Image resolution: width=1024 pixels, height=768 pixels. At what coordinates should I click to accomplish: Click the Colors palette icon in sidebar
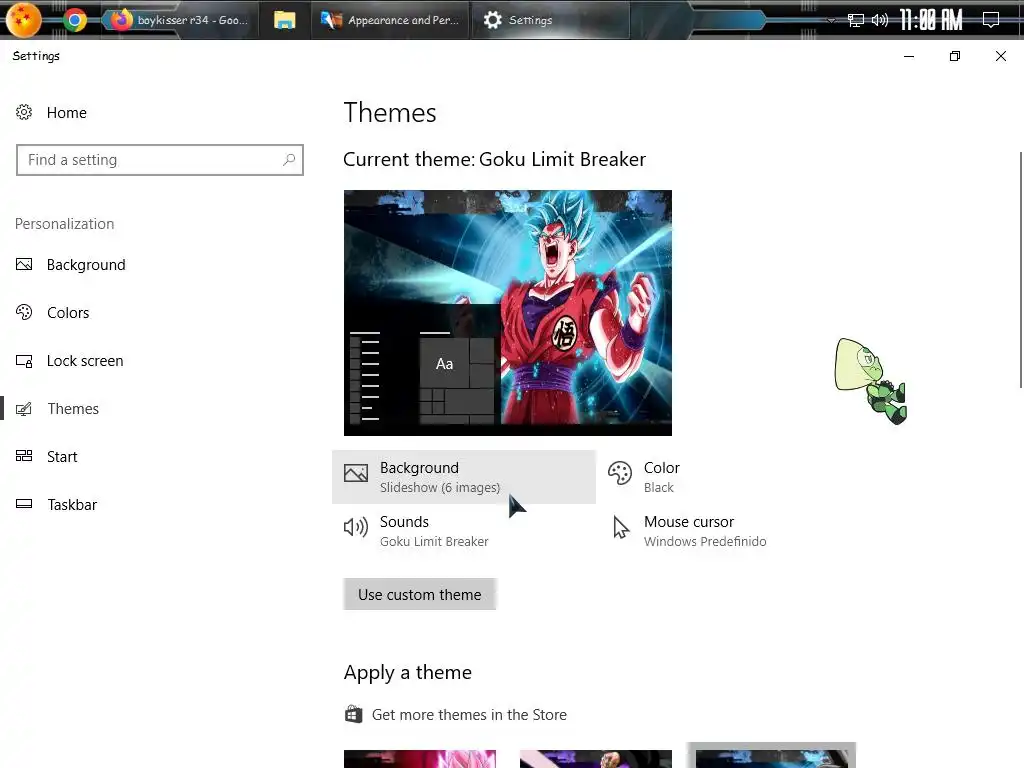[x=24, y=312]
